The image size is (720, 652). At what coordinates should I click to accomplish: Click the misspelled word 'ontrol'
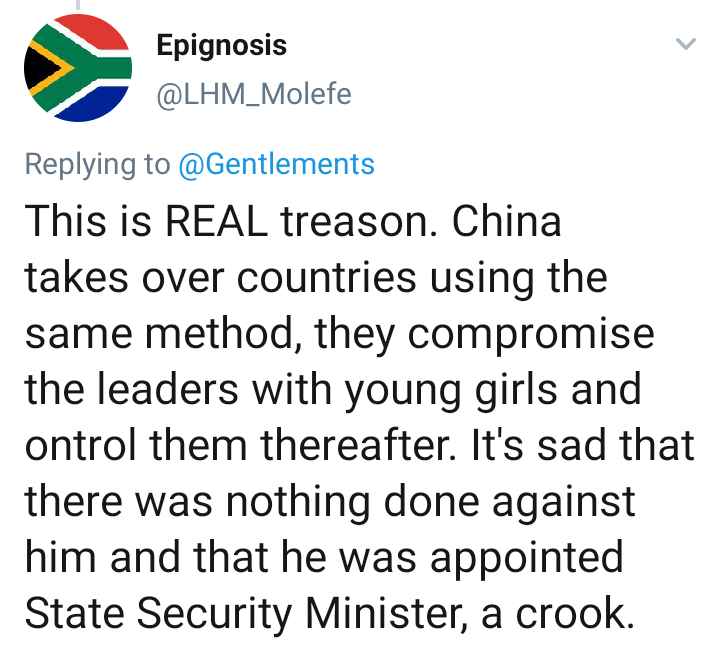tap(81, 445)
